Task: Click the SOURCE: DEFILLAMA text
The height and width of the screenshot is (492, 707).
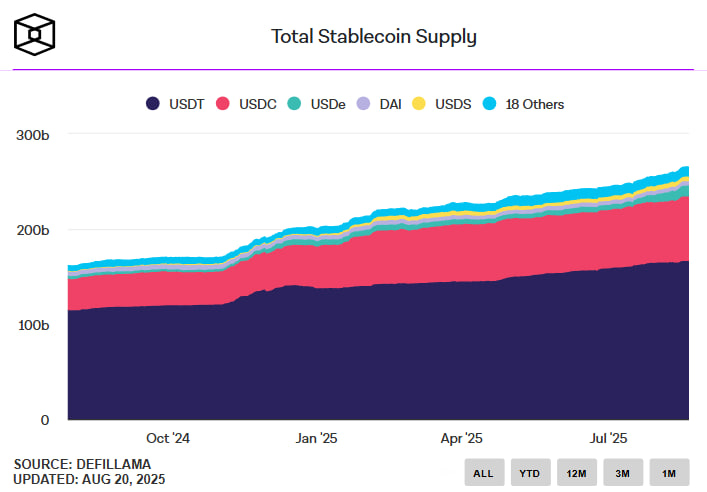Action: coord(81,464)
